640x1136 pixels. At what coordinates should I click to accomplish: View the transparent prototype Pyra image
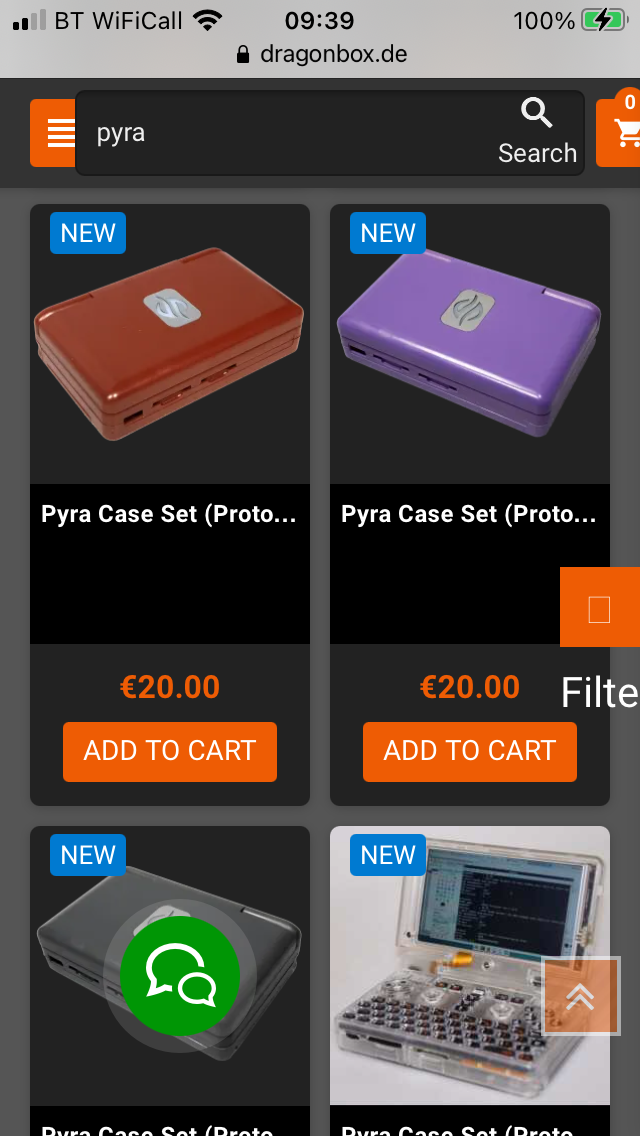470,966
